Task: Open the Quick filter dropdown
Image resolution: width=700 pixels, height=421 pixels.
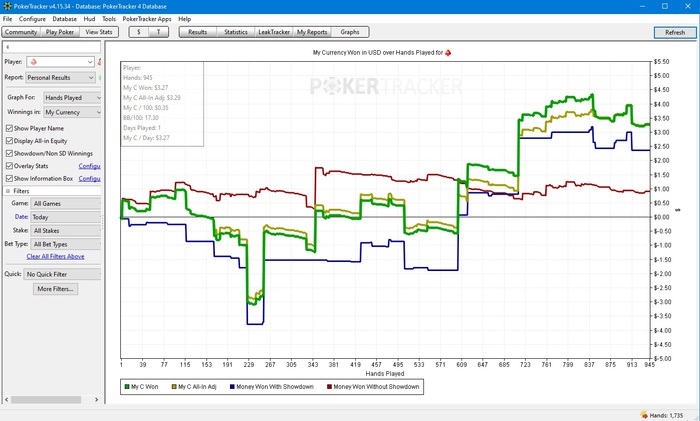Action: tap(62, 274)
